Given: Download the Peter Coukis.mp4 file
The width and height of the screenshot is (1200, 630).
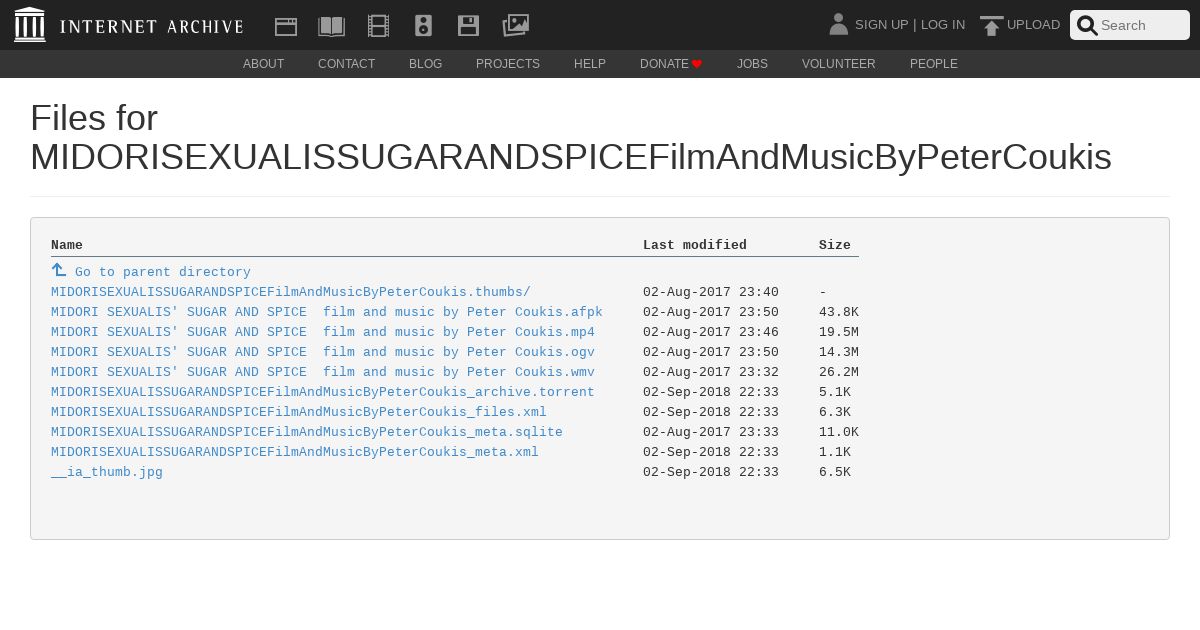Looking at the screenshot, I should point(323,332).
